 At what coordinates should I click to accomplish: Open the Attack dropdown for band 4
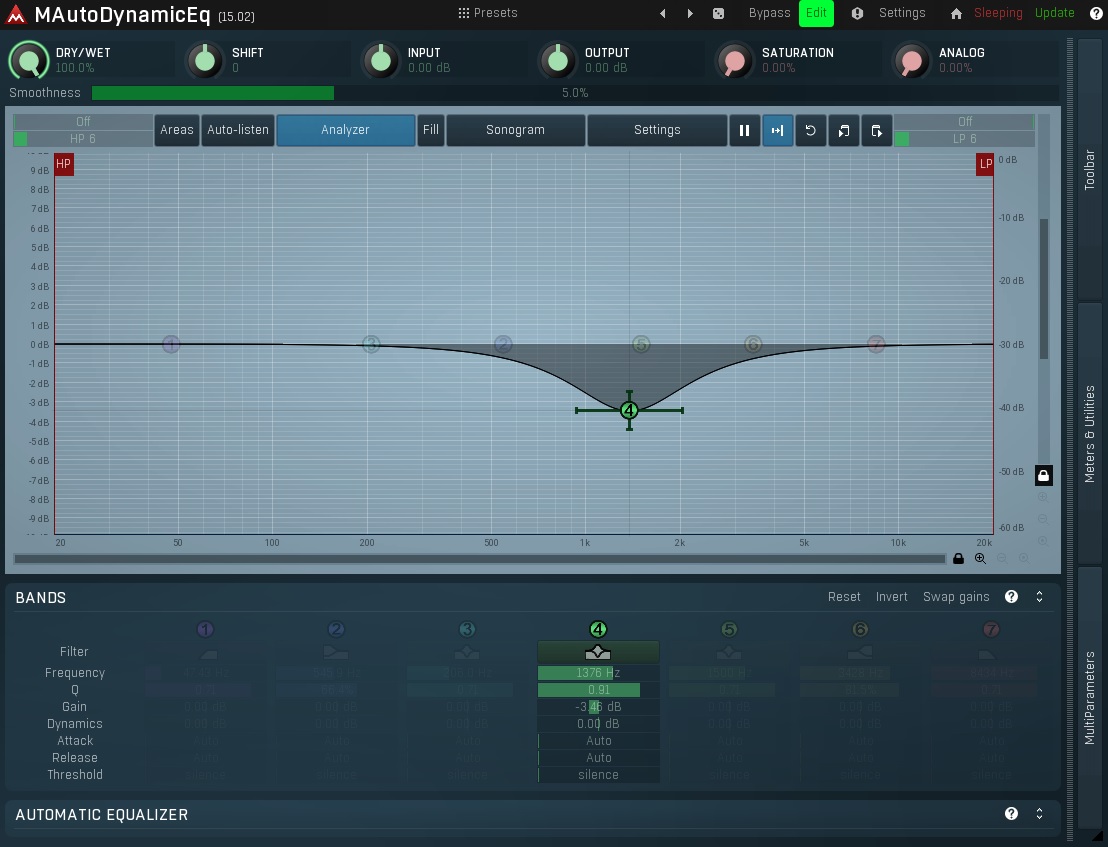click(x=598, y=740)
